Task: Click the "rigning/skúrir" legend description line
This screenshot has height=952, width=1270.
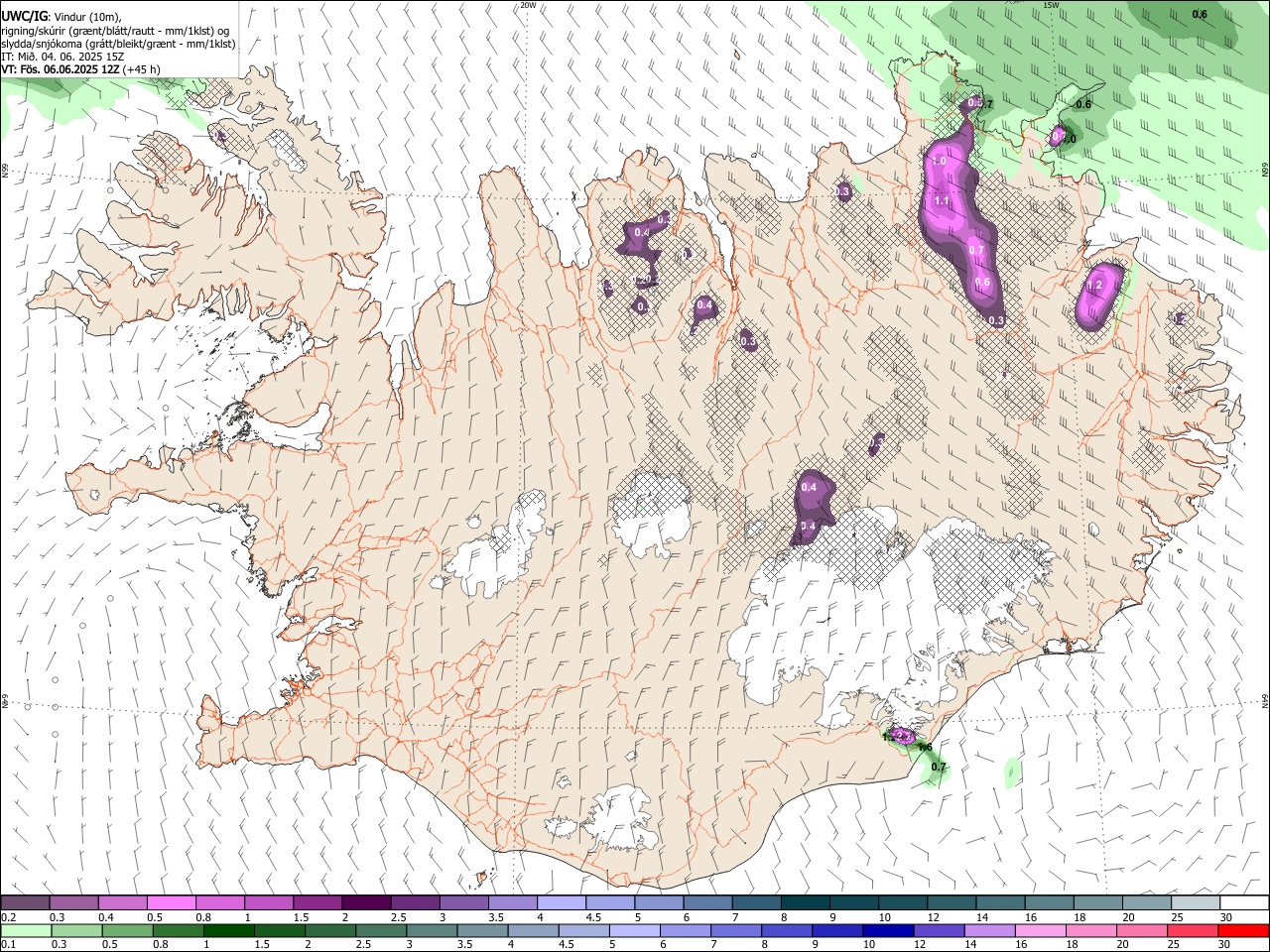Action: 115,30
